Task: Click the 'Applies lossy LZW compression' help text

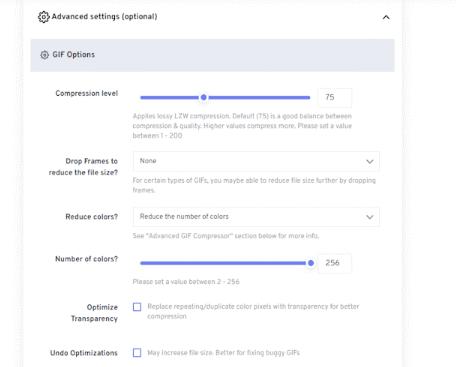Action: (x=242, y=126)
